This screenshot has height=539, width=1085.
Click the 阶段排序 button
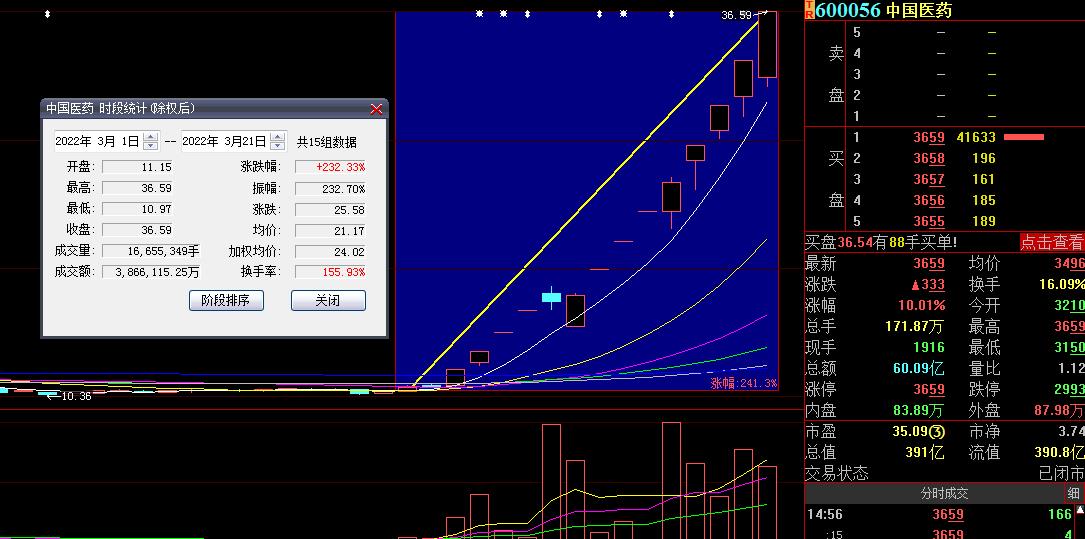(x=226, y=300)
